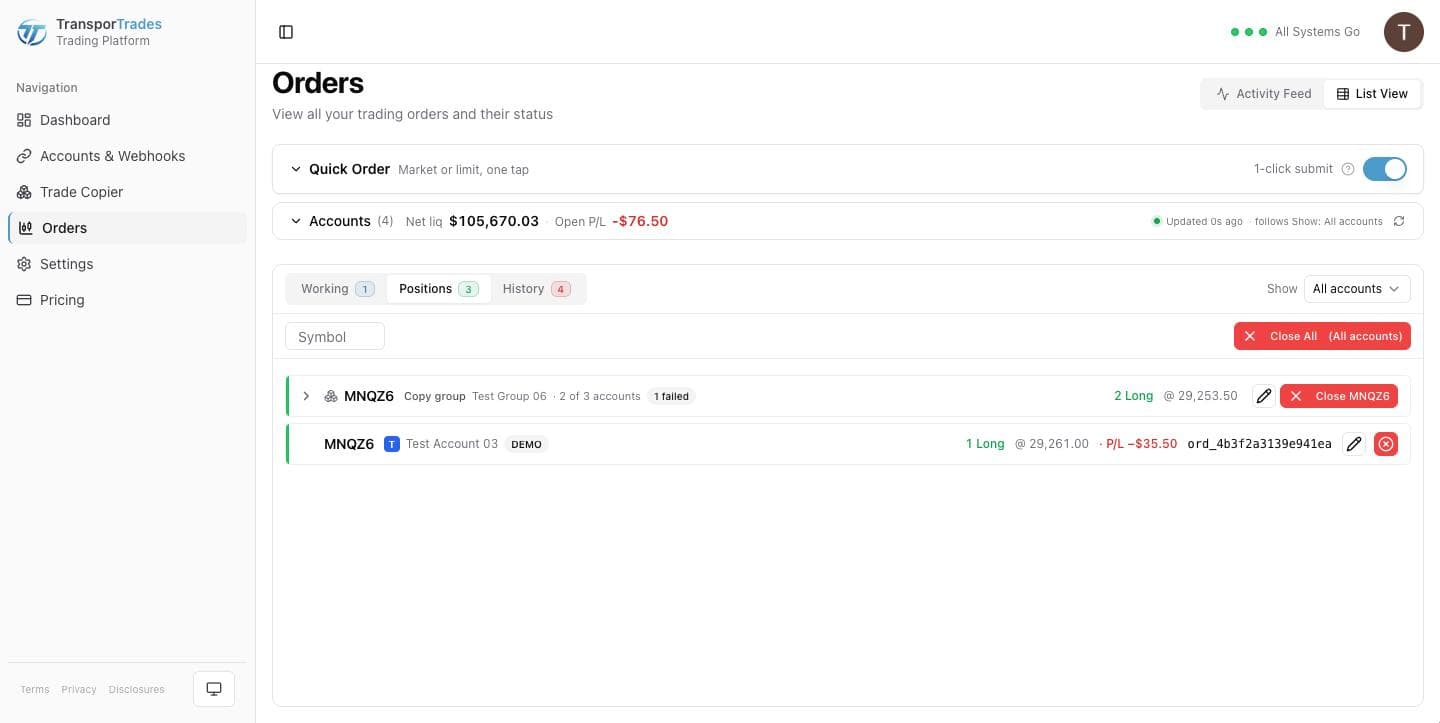Click the Net liq value $105,670.03

tap(494, 221)
